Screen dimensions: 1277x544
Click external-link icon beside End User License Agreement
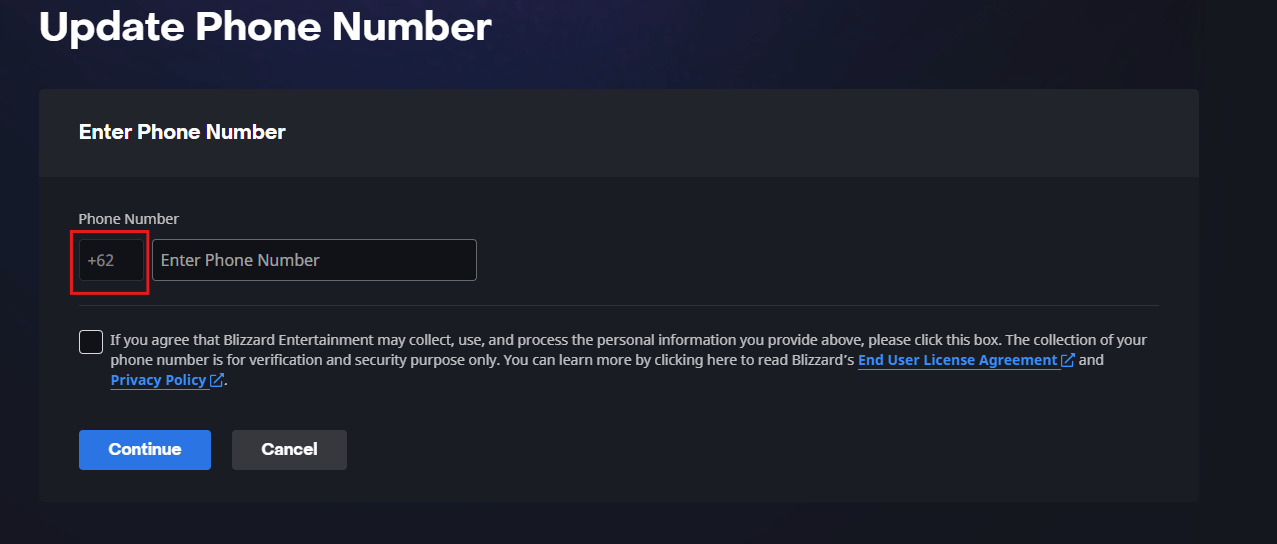[1068, 360]
